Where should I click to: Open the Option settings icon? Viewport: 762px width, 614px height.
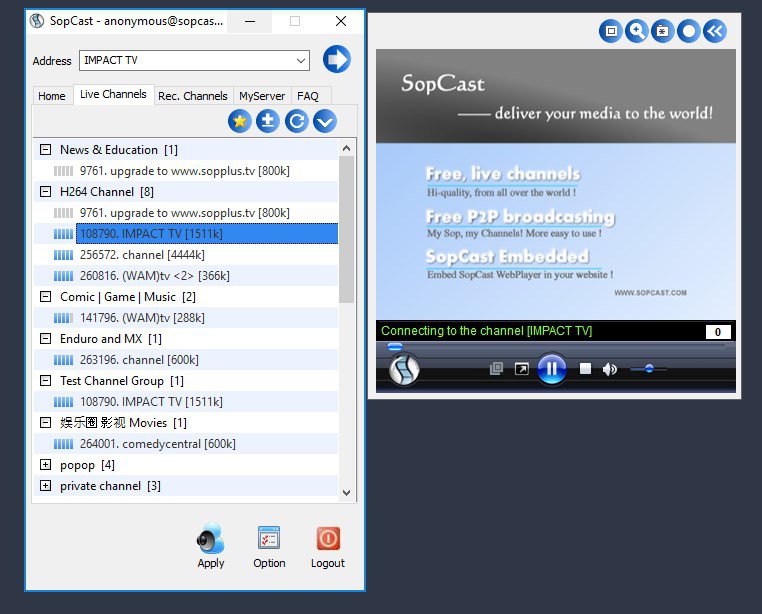269,540
